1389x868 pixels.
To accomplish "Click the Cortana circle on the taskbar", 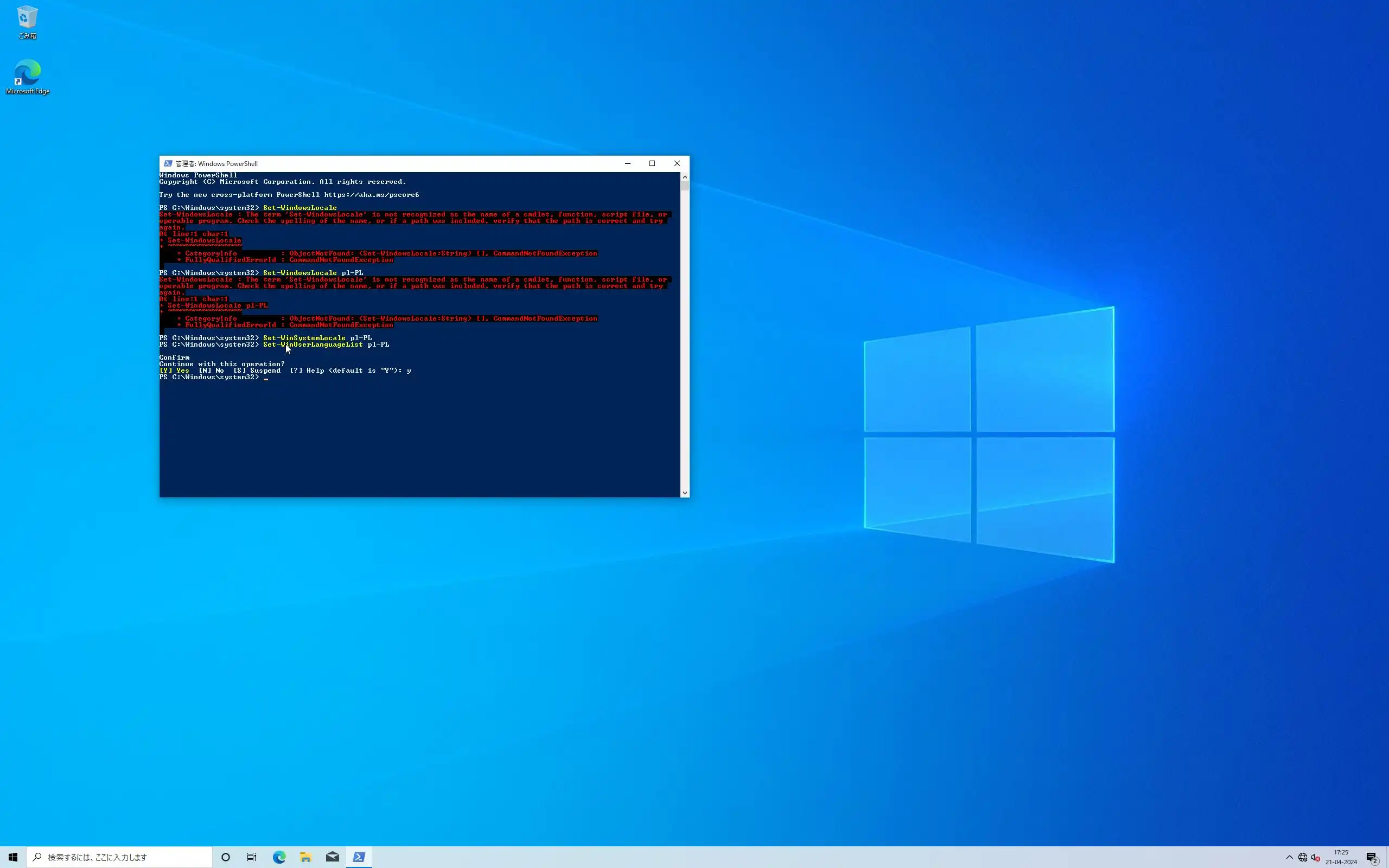I will [x=226, y=857].
